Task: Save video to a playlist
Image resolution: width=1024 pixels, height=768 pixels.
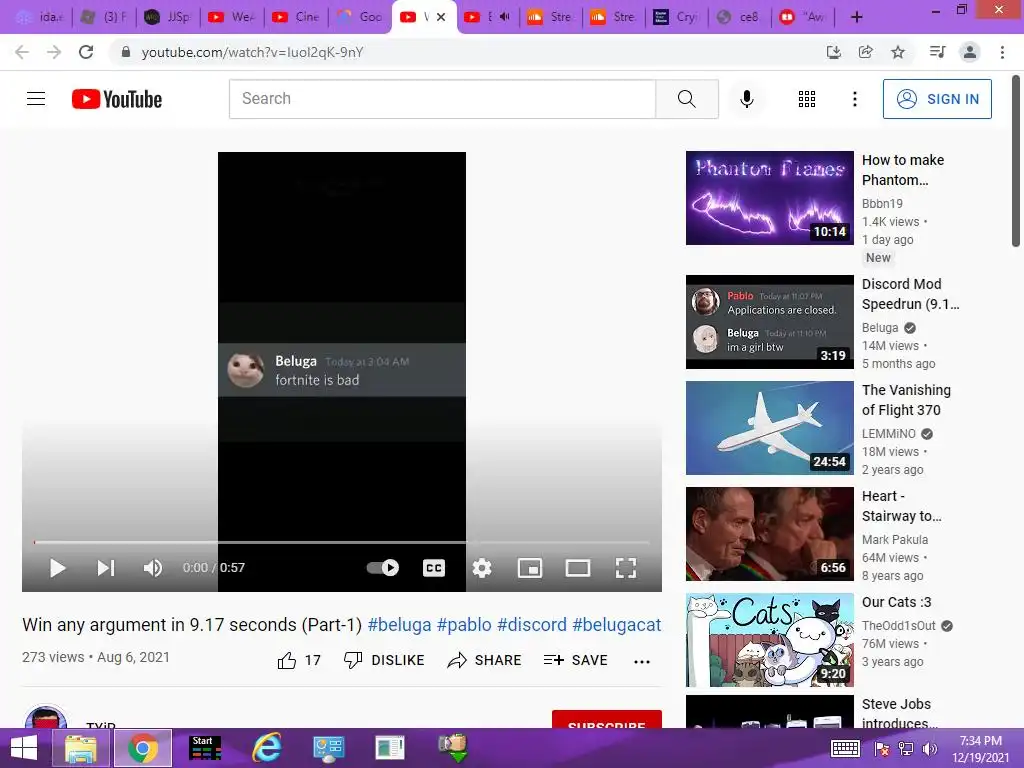Action: click(x=575, y=660)
